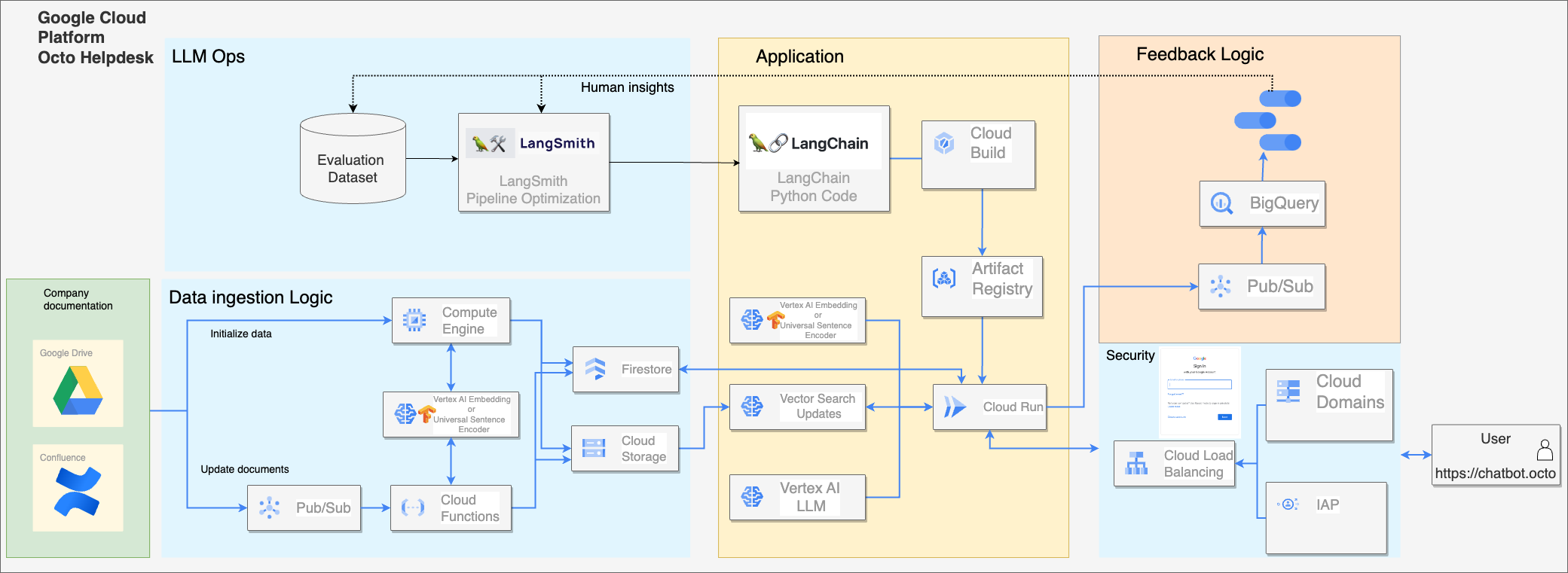Click the "Feedback Logic" section title

point(1200,54)
